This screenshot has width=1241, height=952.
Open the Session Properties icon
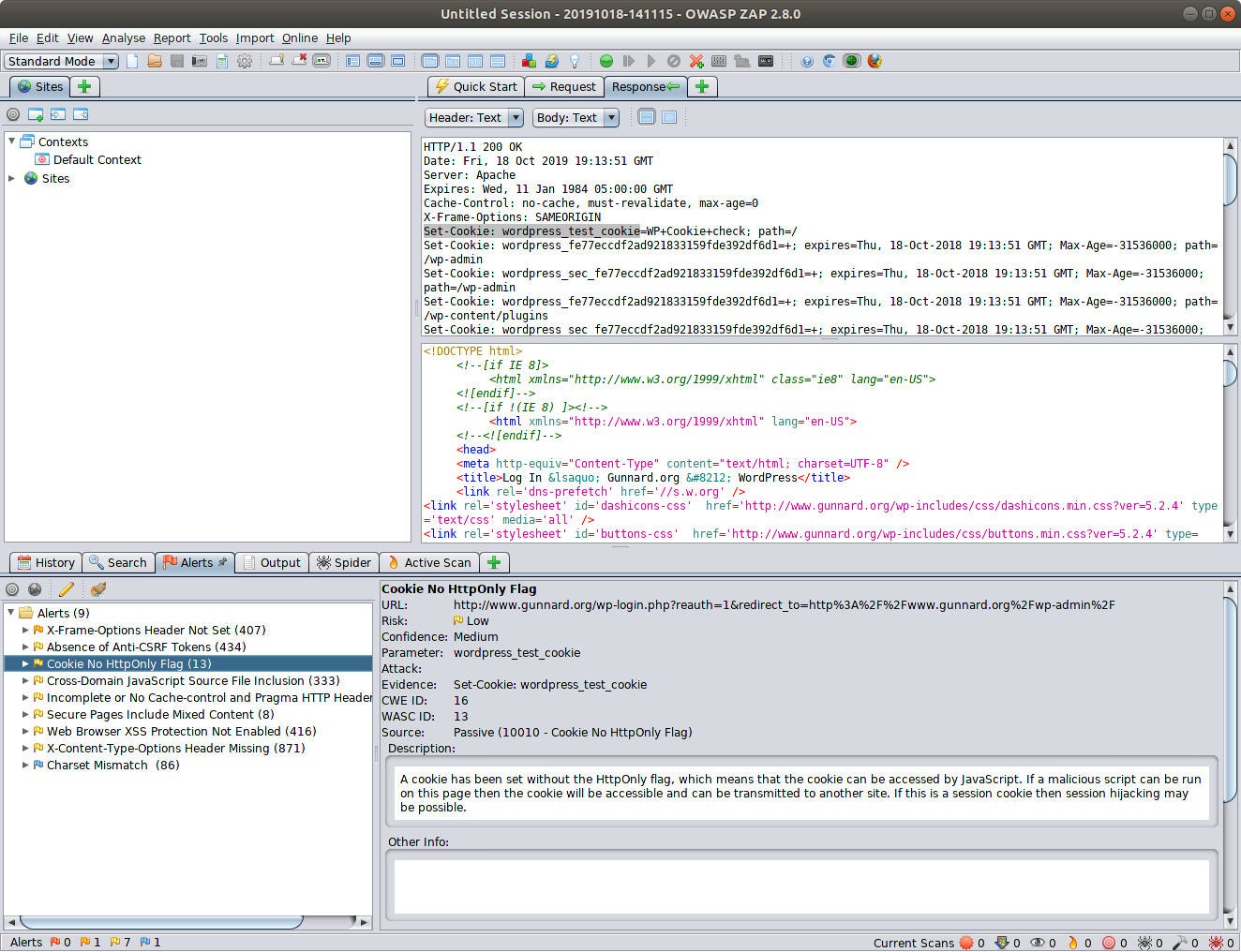click(x=222, y=61)
